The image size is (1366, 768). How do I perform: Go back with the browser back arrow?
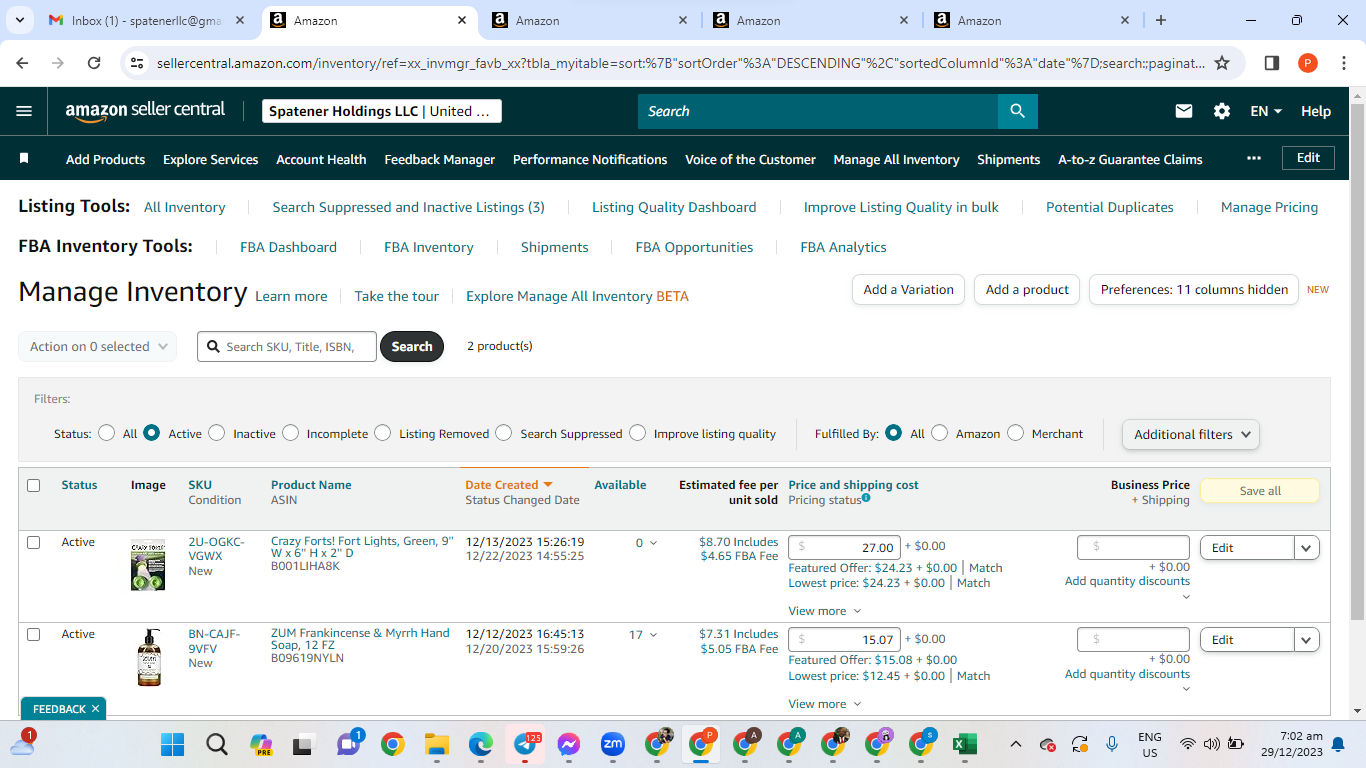pyautogui.click(x=23, y=63)
